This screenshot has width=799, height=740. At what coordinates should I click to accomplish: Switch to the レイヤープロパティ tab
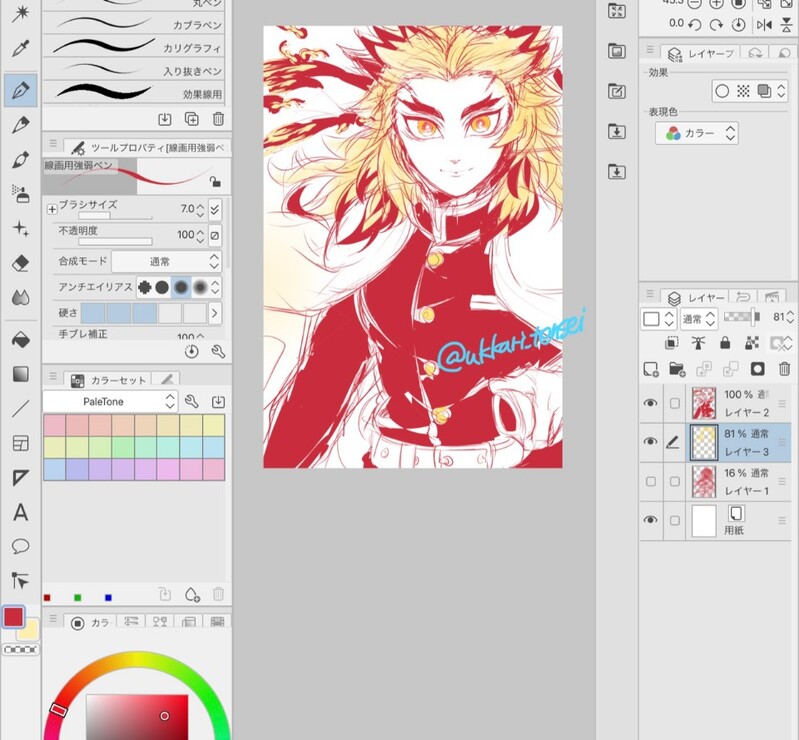[x=699, y=53]
